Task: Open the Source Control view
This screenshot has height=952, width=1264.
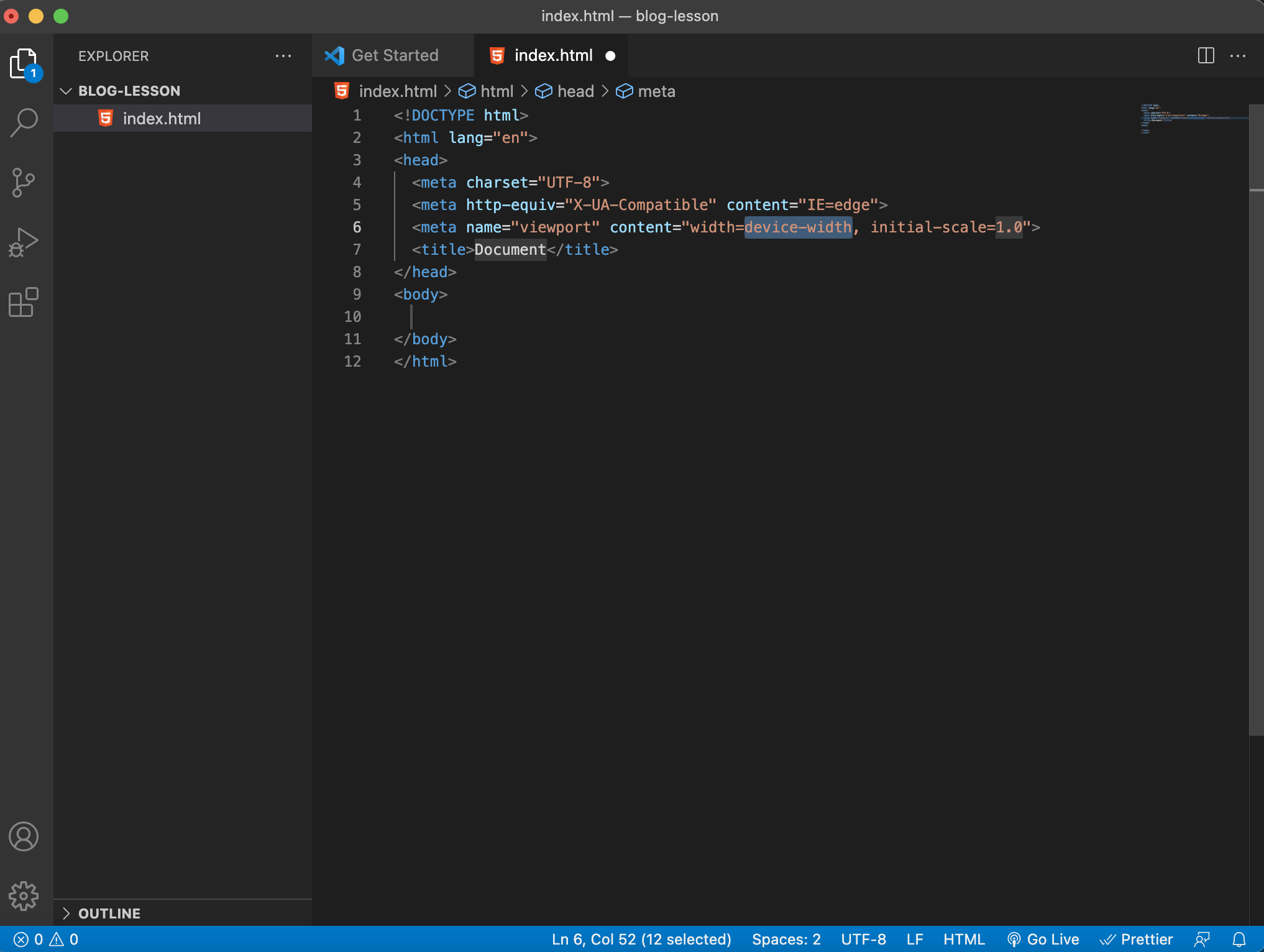Action: point(24,183)
